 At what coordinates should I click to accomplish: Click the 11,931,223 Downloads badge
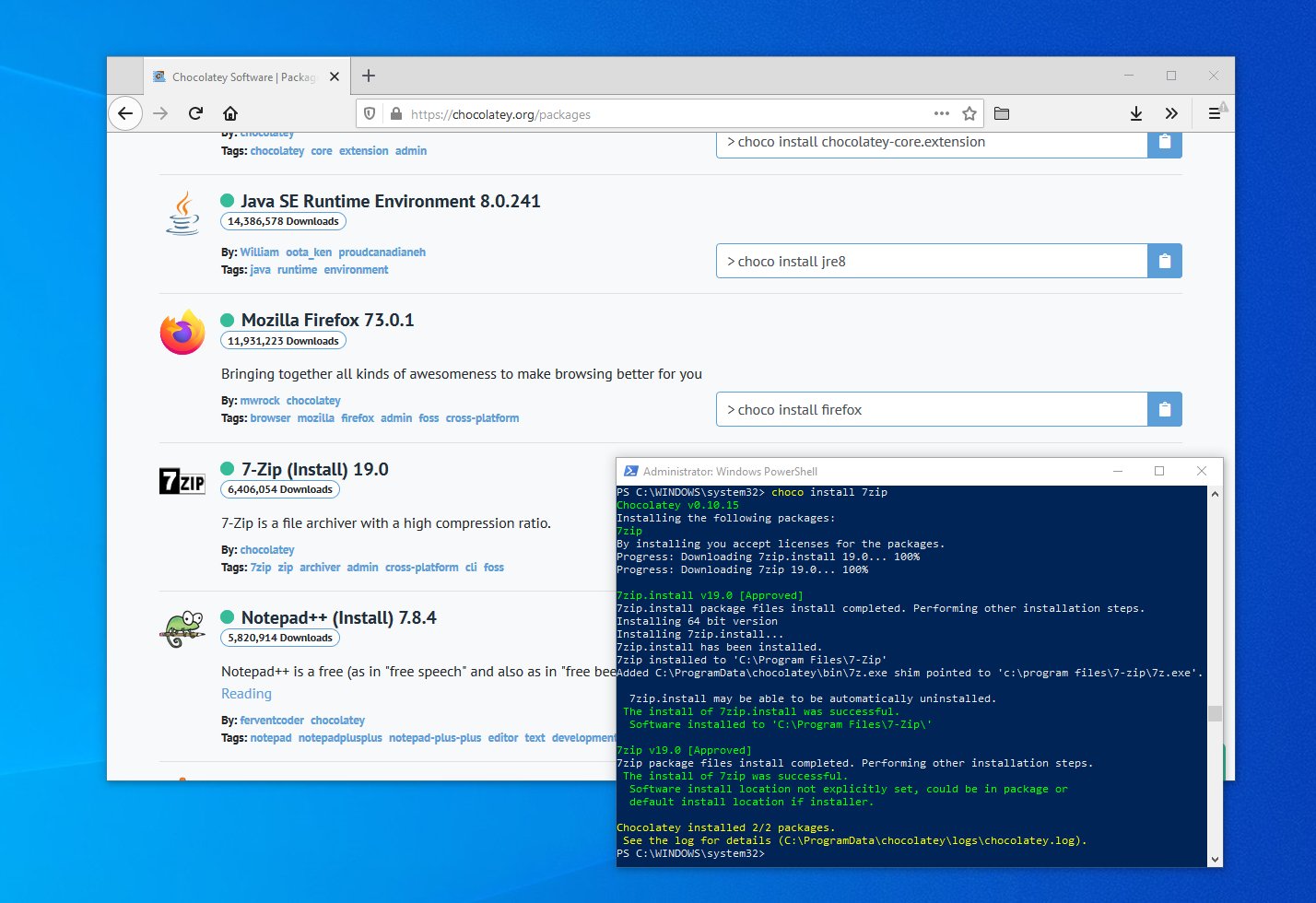(283, 341)
